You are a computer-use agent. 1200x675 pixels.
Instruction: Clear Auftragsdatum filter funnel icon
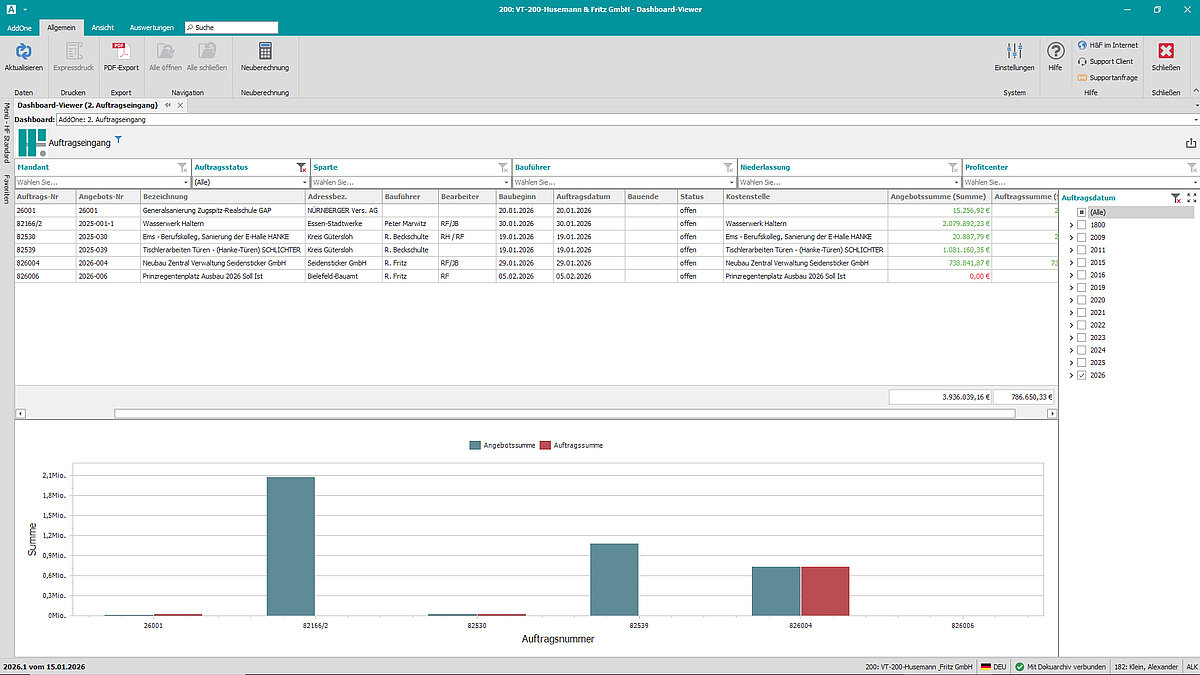click(1176, 198)
